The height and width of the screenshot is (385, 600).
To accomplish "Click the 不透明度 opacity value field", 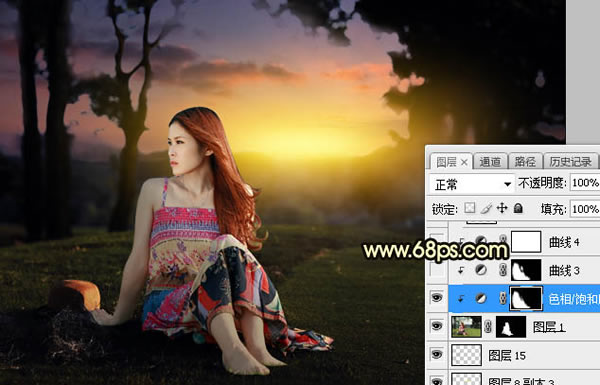I will (585, 183).
